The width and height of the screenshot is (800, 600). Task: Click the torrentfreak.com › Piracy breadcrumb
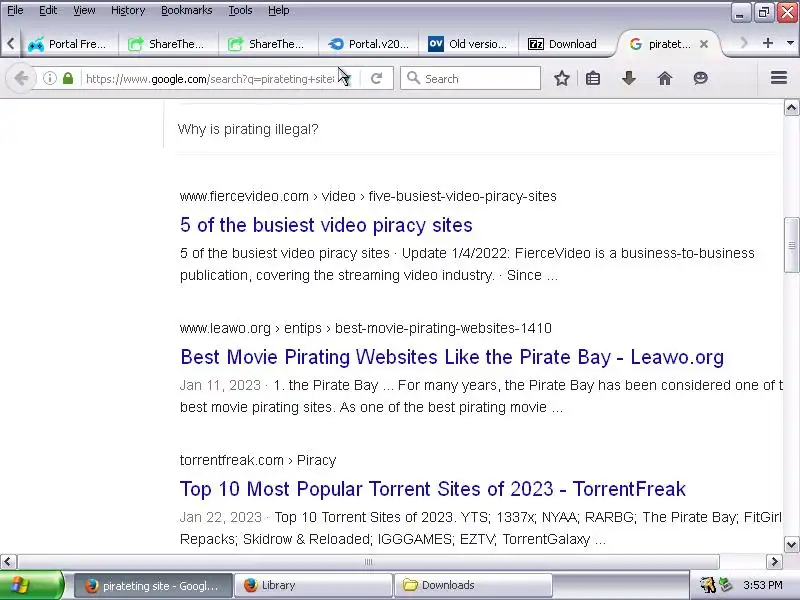tap(258, 460)
